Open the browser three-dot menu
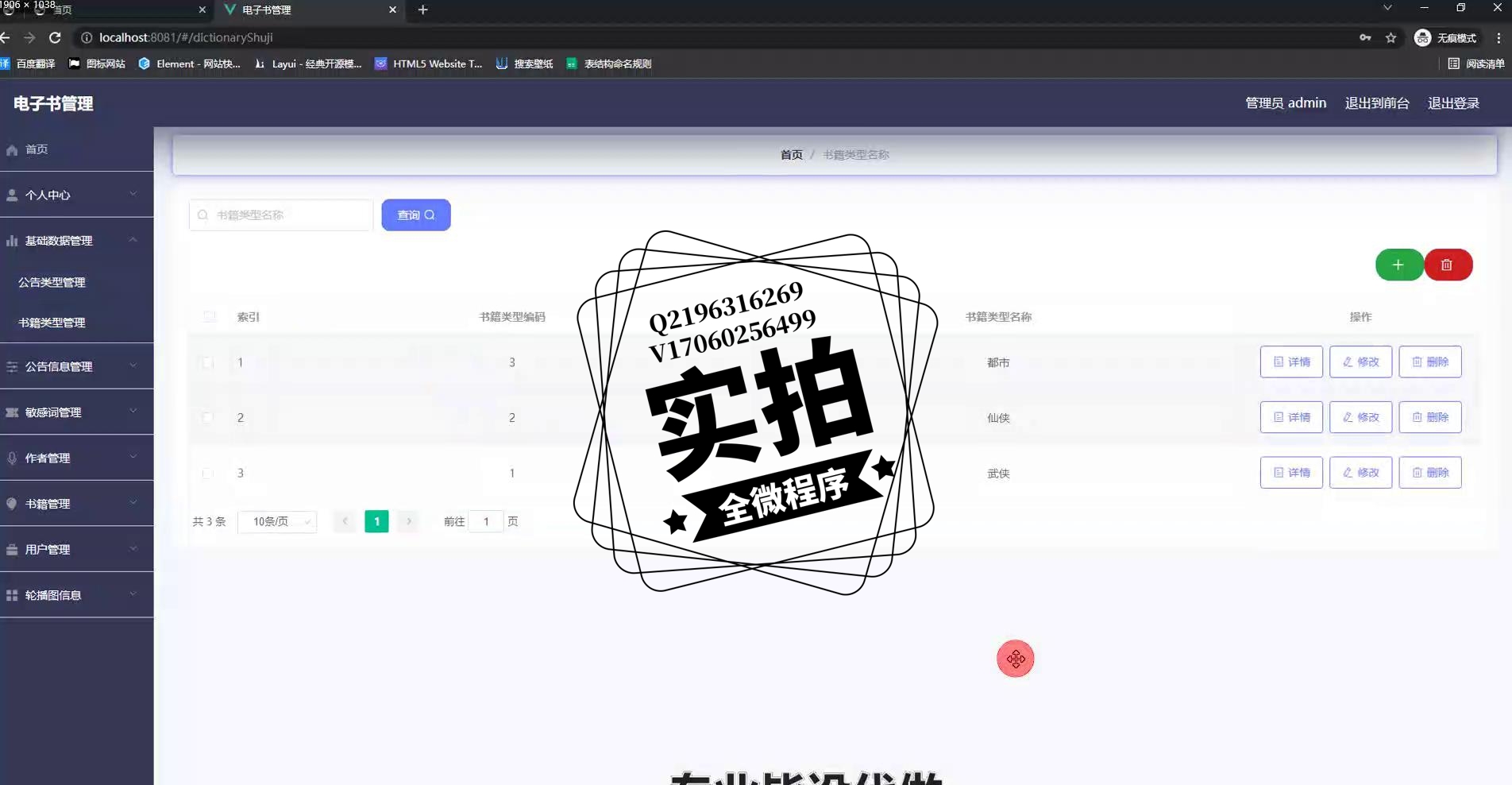 click(1498, 37)
